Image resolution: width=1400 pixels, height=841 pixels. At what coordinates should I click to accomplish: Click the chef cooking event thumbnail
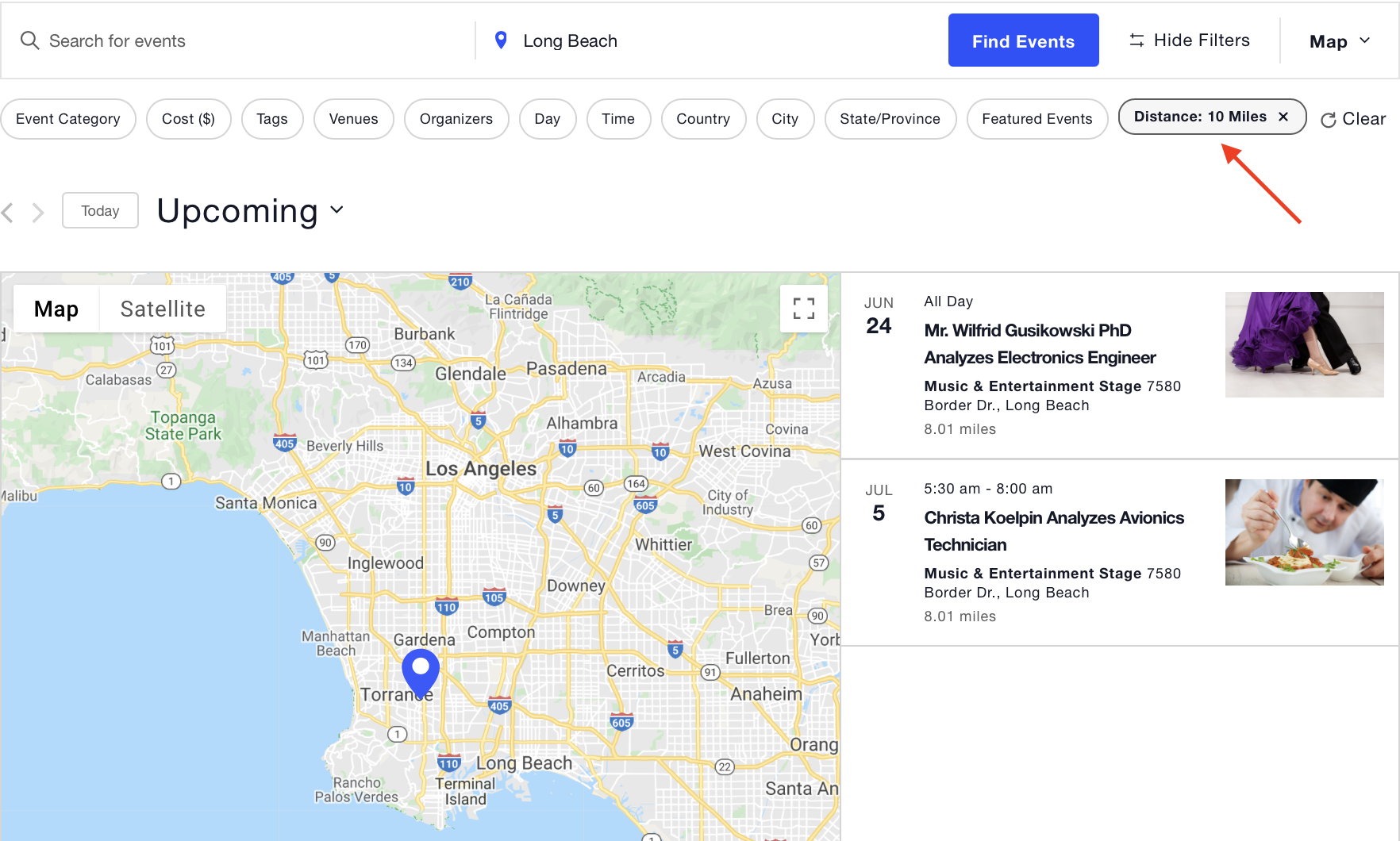[x=1304, y=532]
